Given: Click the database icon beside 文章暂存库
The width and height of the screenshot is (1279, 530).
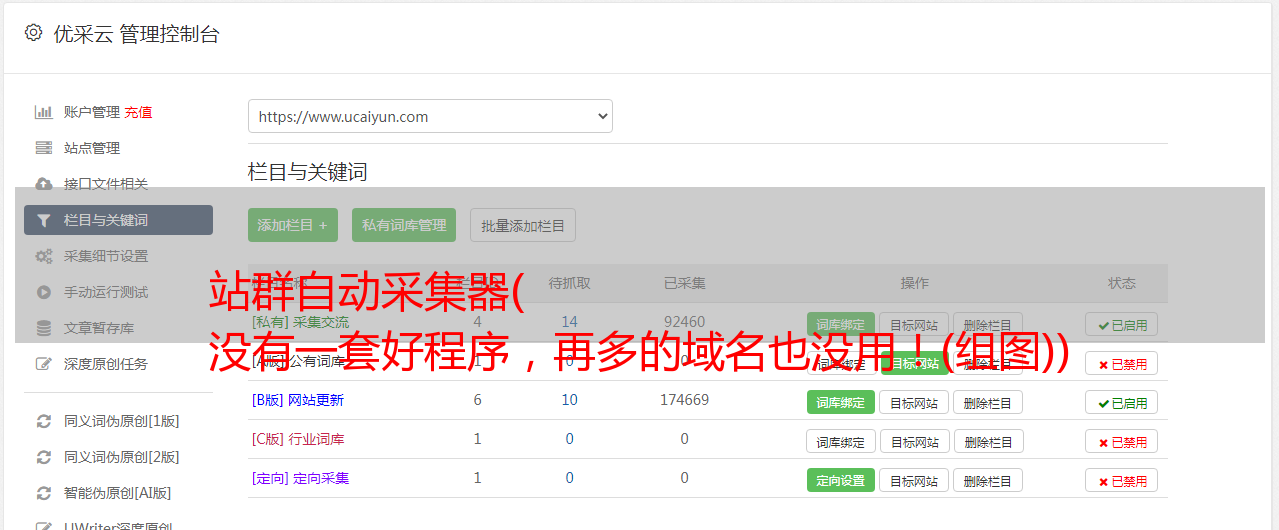Looking at the screenshot, I should [x=44, y=328].
